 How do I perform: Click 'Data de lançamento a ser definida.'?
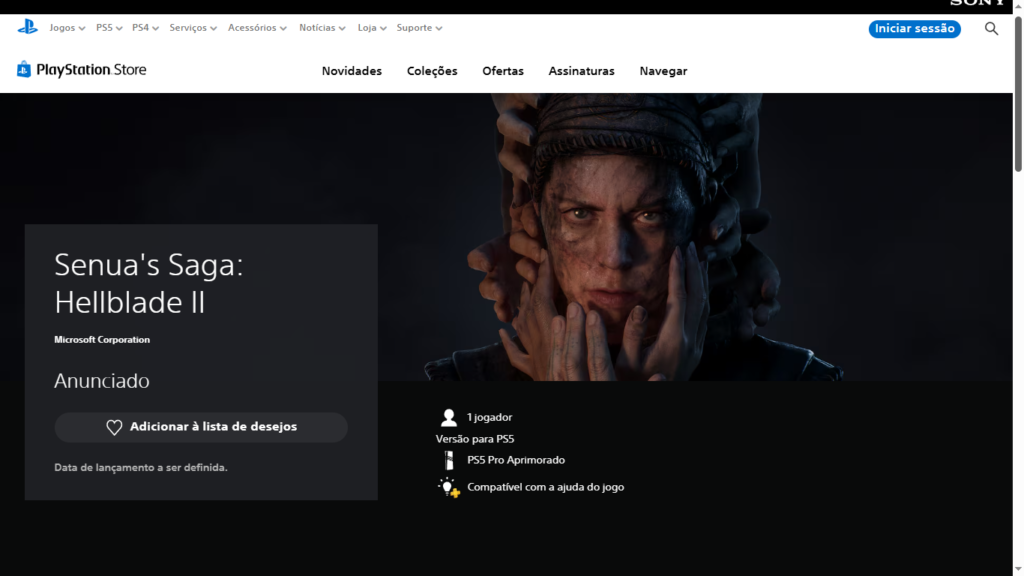point(141,468)
